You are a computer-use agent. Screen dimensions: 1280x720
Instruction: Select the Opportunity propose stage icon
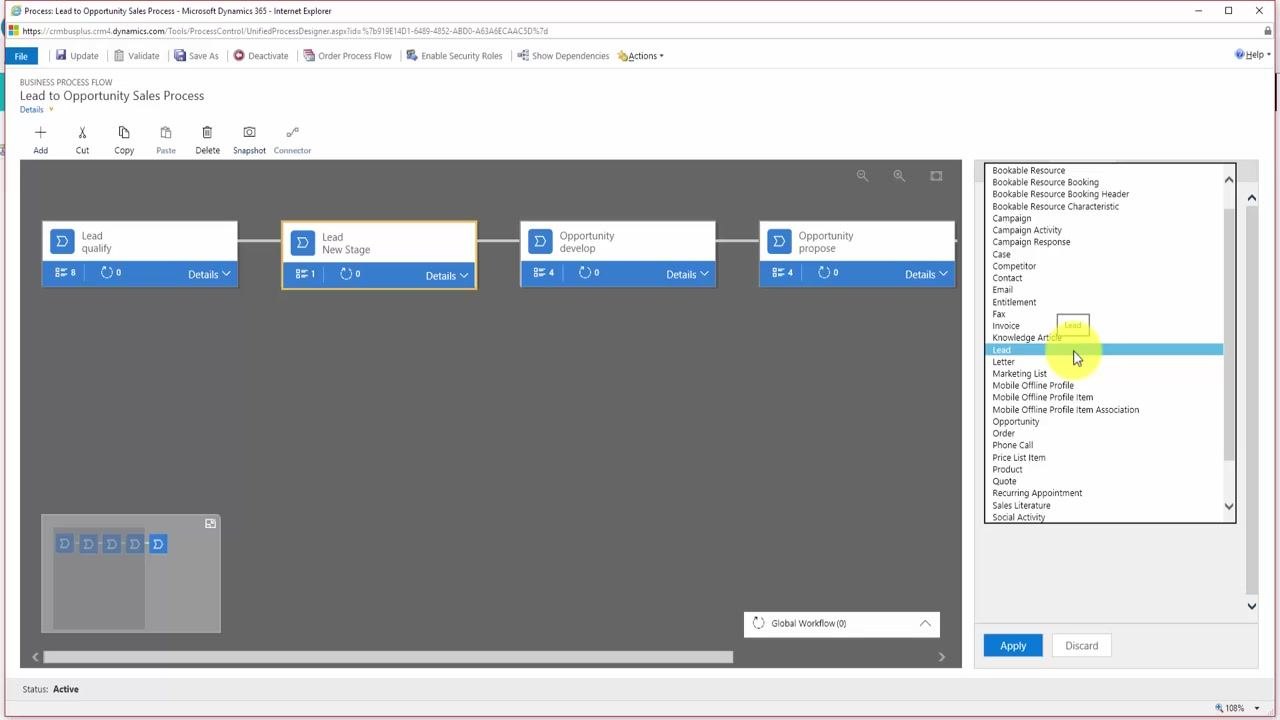click(x=779, y=241)
